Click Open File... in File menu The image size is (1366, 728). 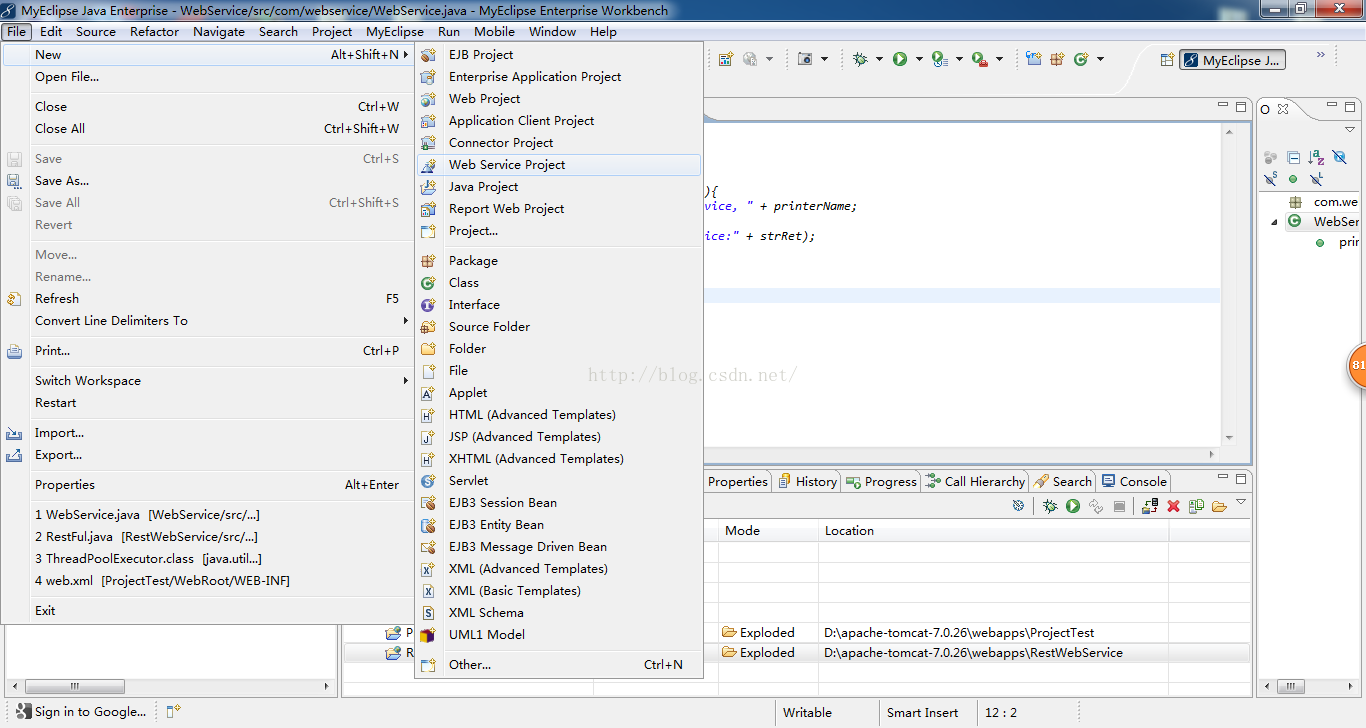point(208,77)
